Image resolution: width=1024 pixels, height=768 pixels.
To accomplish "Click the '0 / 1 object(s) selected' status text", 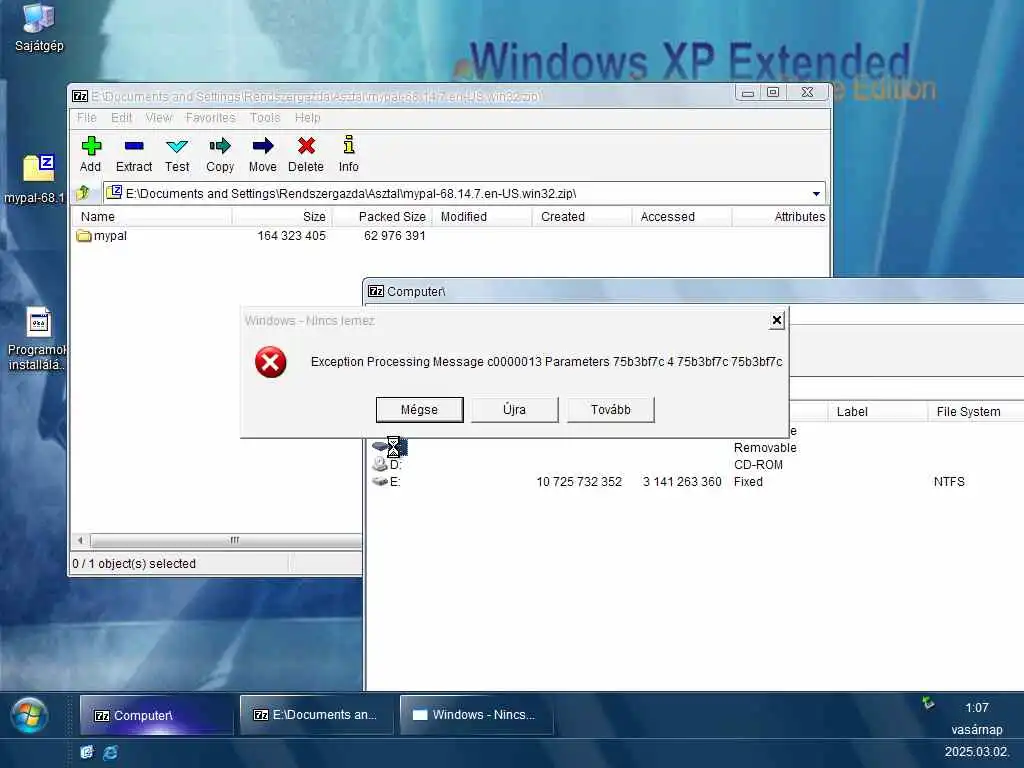I will point(134,564).
